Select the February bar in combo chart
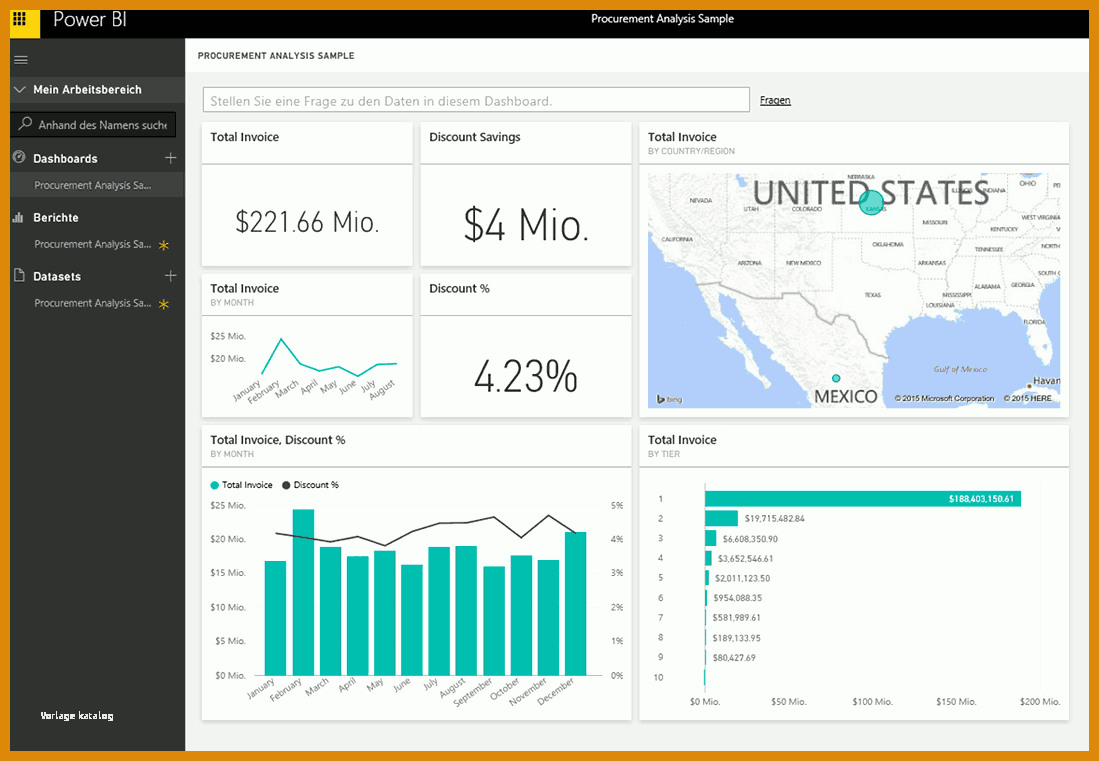Screen dimensions: 1099x761 303,592
